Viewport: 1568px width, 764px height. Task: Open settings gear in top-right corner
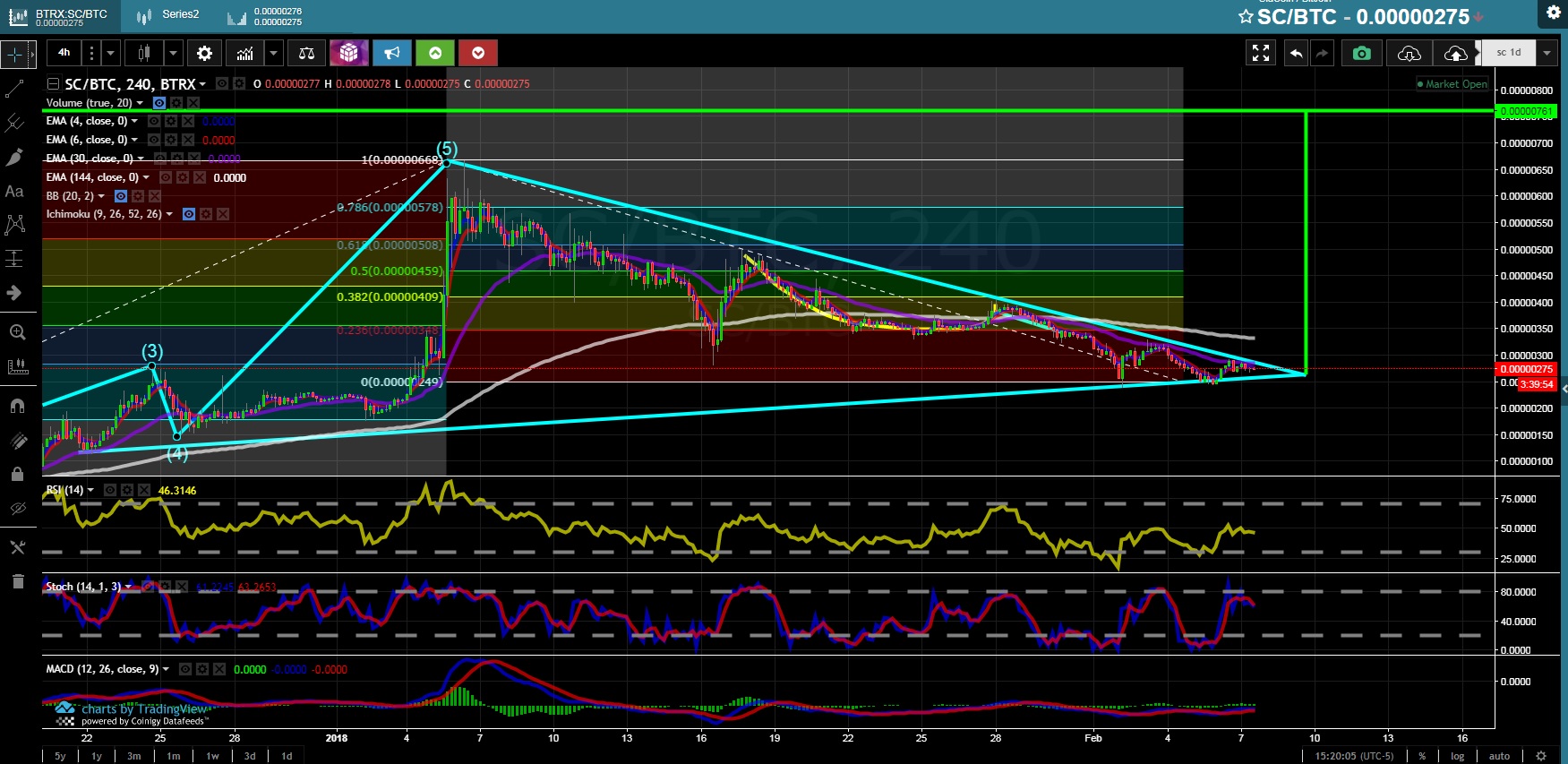[x=1554, y=13]
